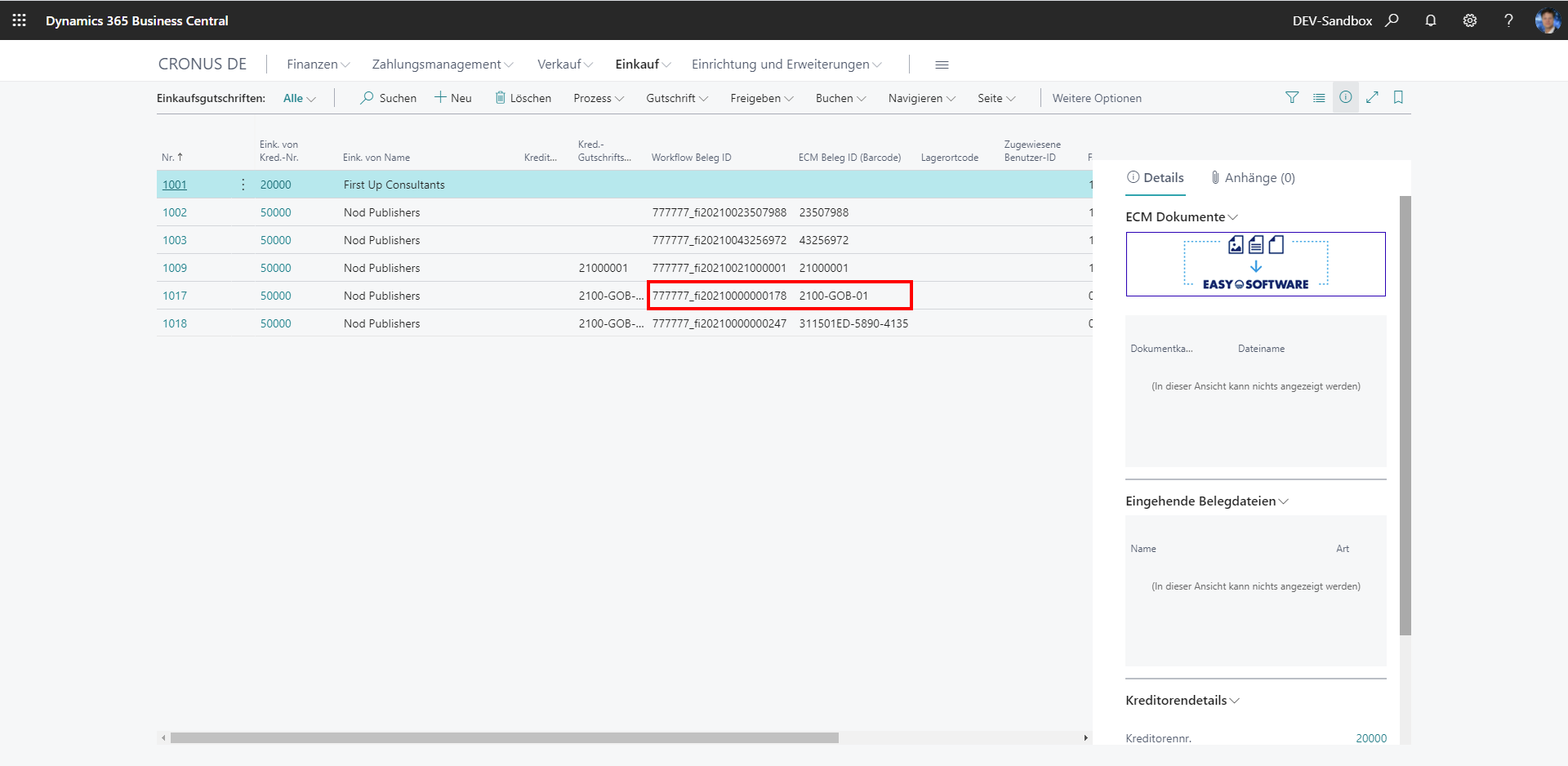Open credit memo number 1001
The width and height of the screenshot is (1568, 766).
175,185
